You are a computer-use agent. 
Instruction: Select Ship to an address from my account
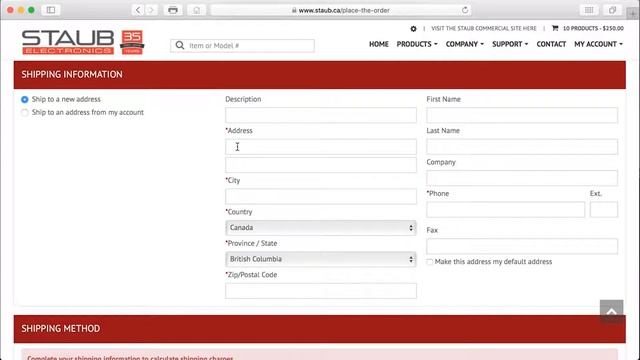click(x=24, y=113)
